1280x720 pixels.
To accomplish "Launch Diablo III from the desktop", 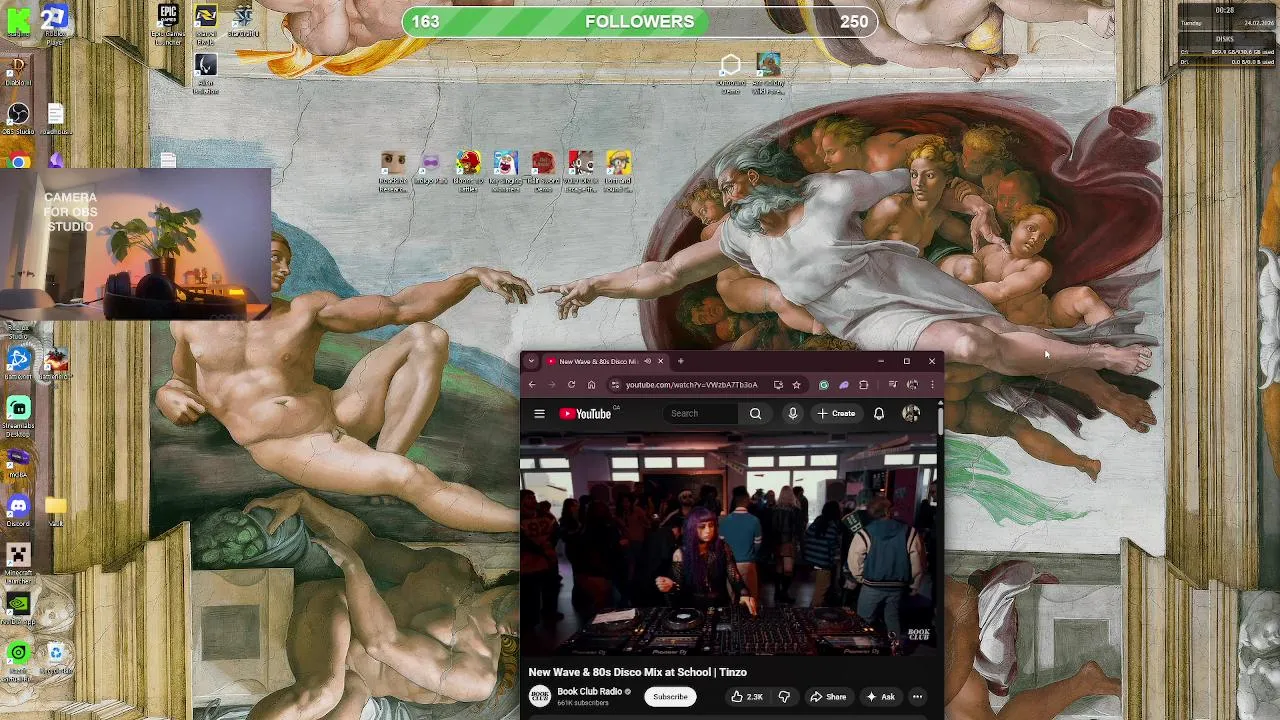I will point(18,70).
